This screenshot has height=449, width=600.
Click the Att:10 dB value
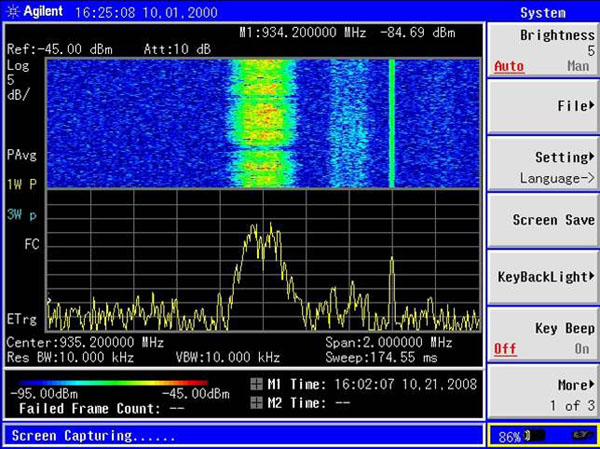[x=178, y=49]
